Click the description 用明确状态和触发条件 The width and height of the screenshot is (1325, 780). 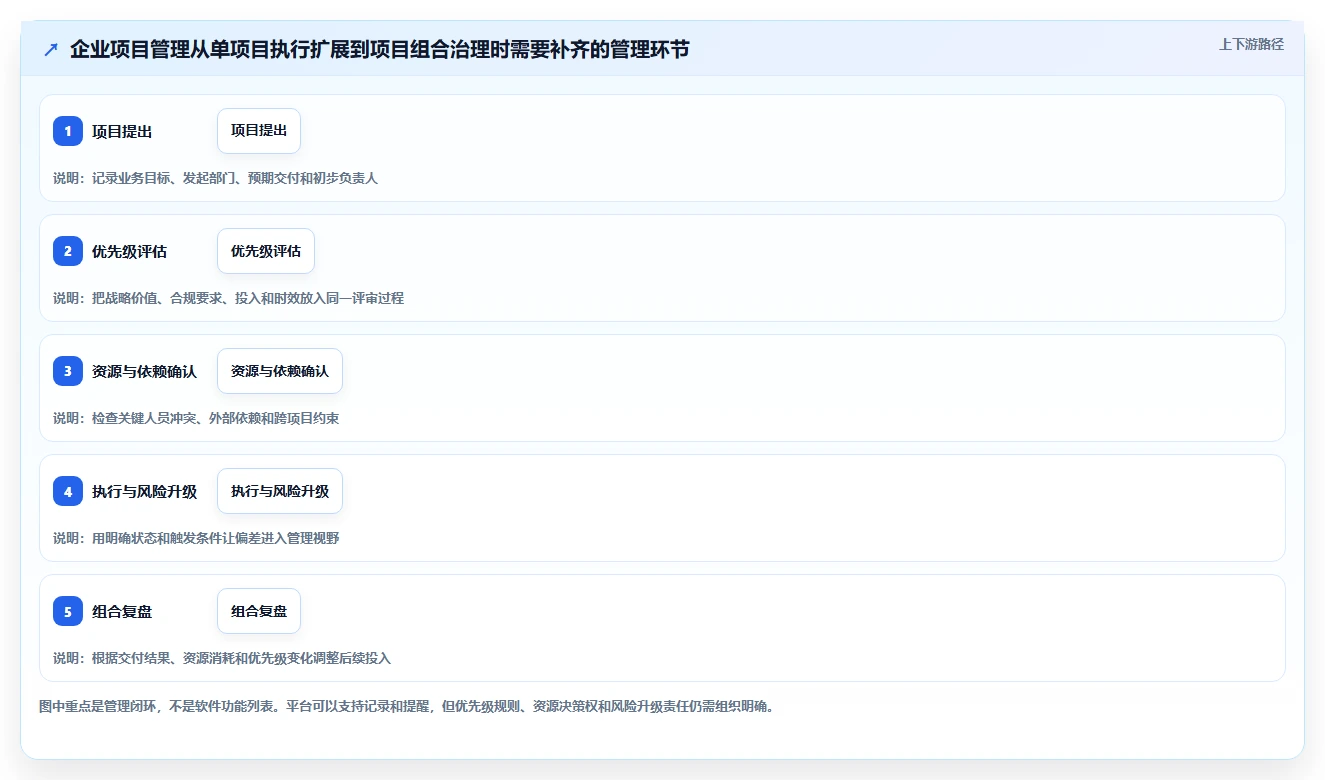(196, 538)
